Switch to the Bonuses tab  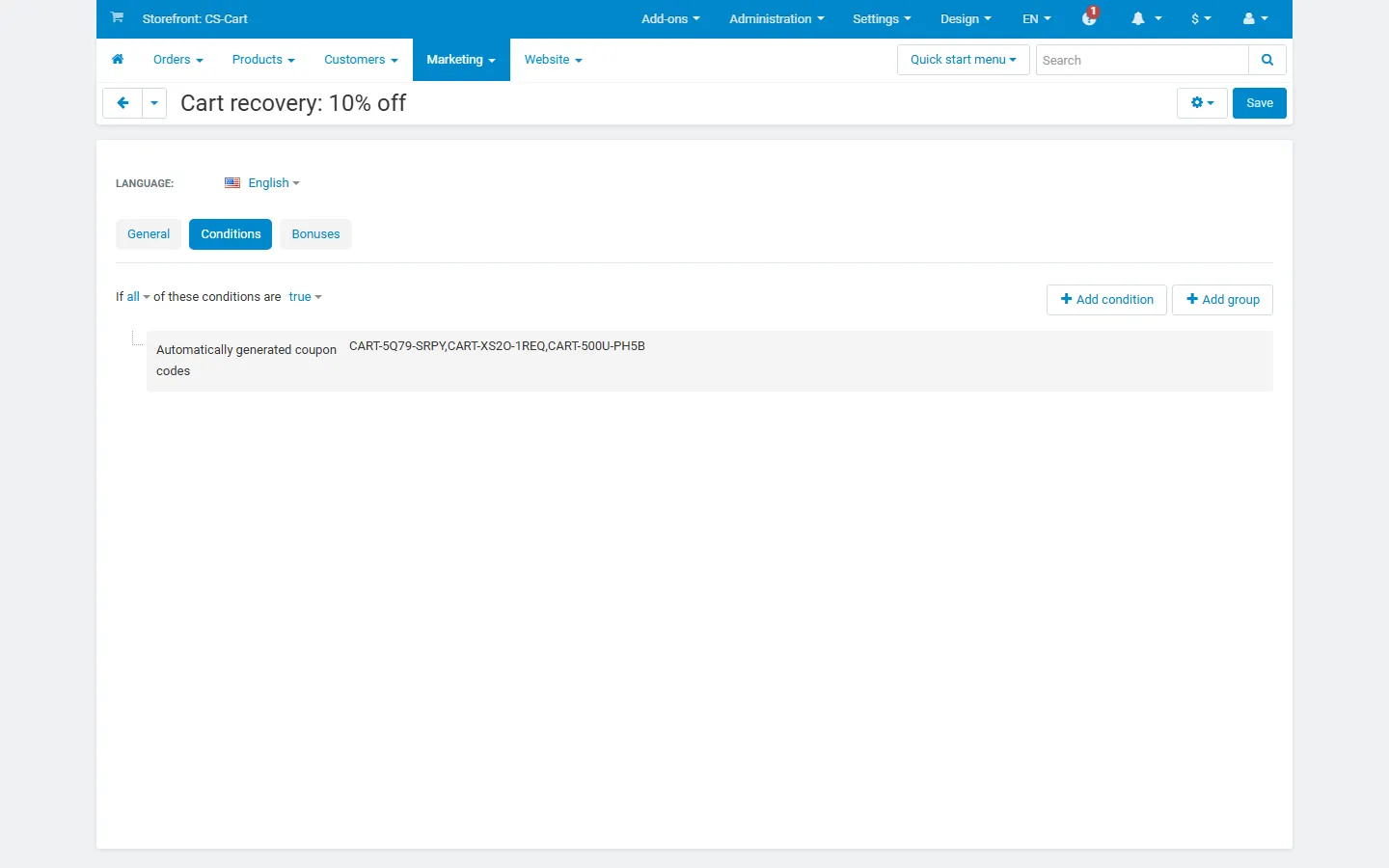tap(315, 234)
